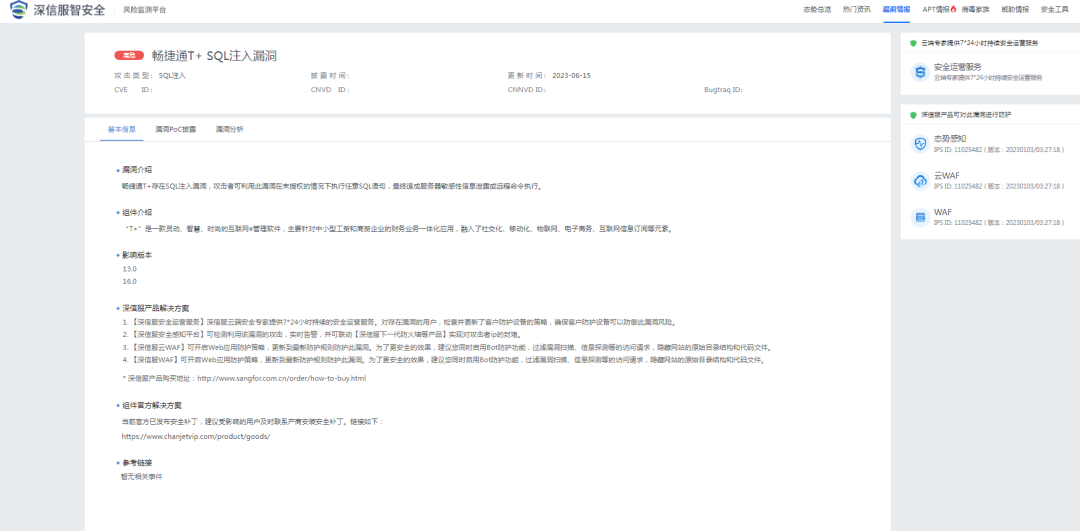Image resolution: width=1080 pixels, height=531 pixels.
Task: Click the icon left of the plain WAF entry
Action: (x=920, y=218)
